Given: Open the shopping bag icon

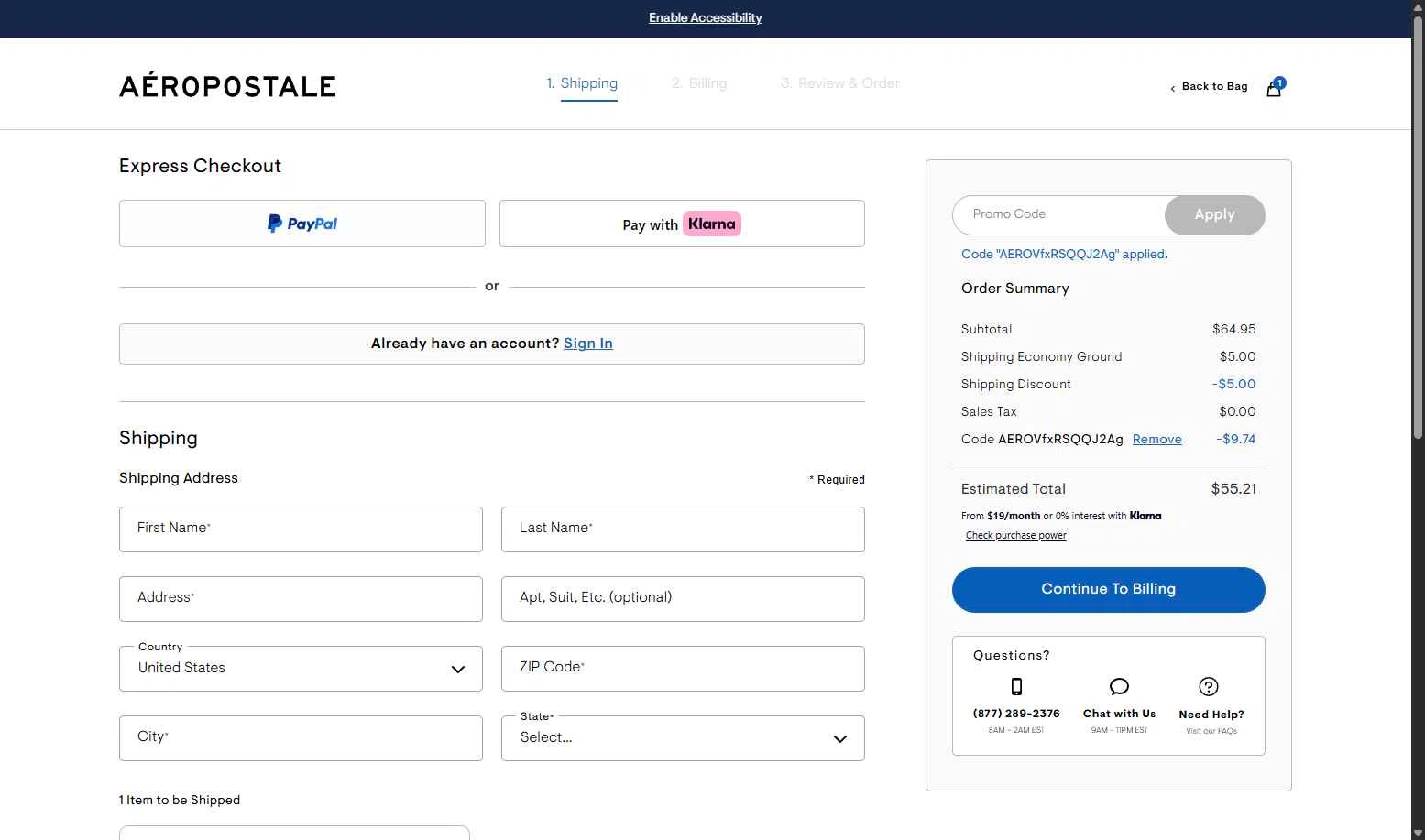Looking at the screenshot, I should tap(1274, 88).
